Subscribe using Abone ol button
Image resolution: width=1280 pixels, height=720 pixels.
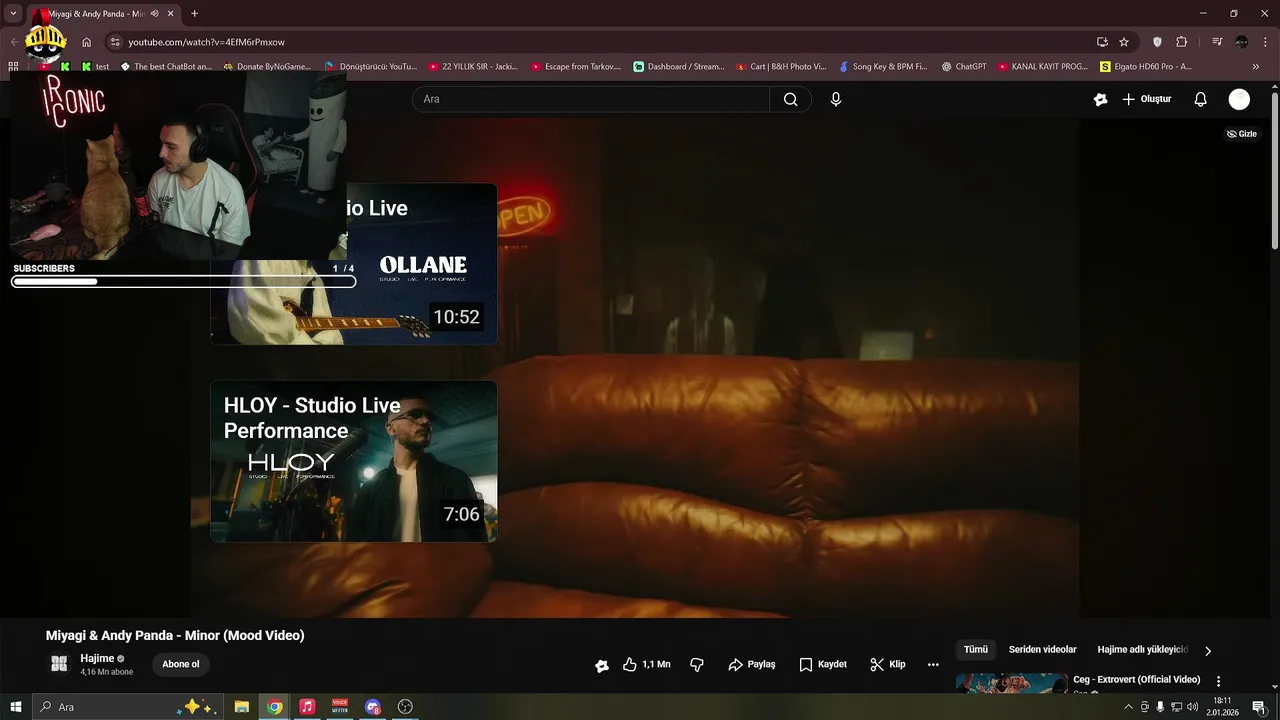tap(181, 664)
